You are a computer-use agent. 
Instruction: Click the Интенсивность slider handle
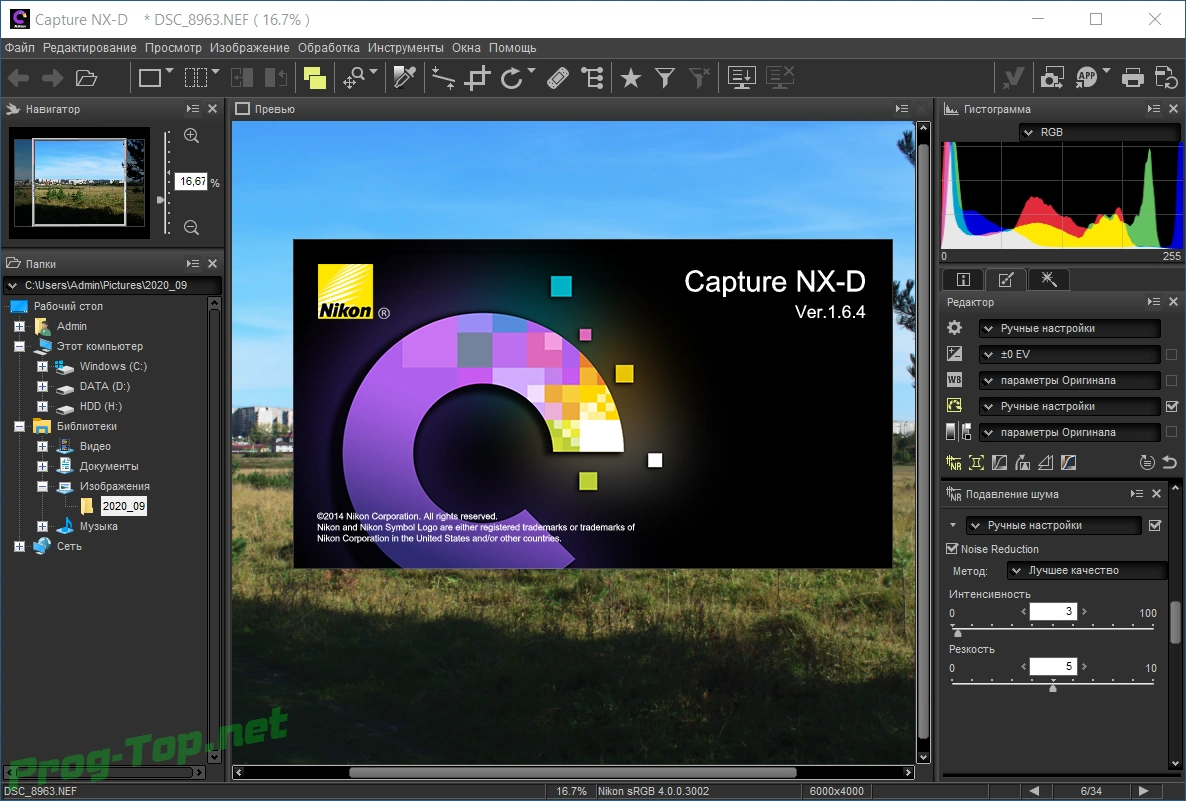click(x=958, y=632)
